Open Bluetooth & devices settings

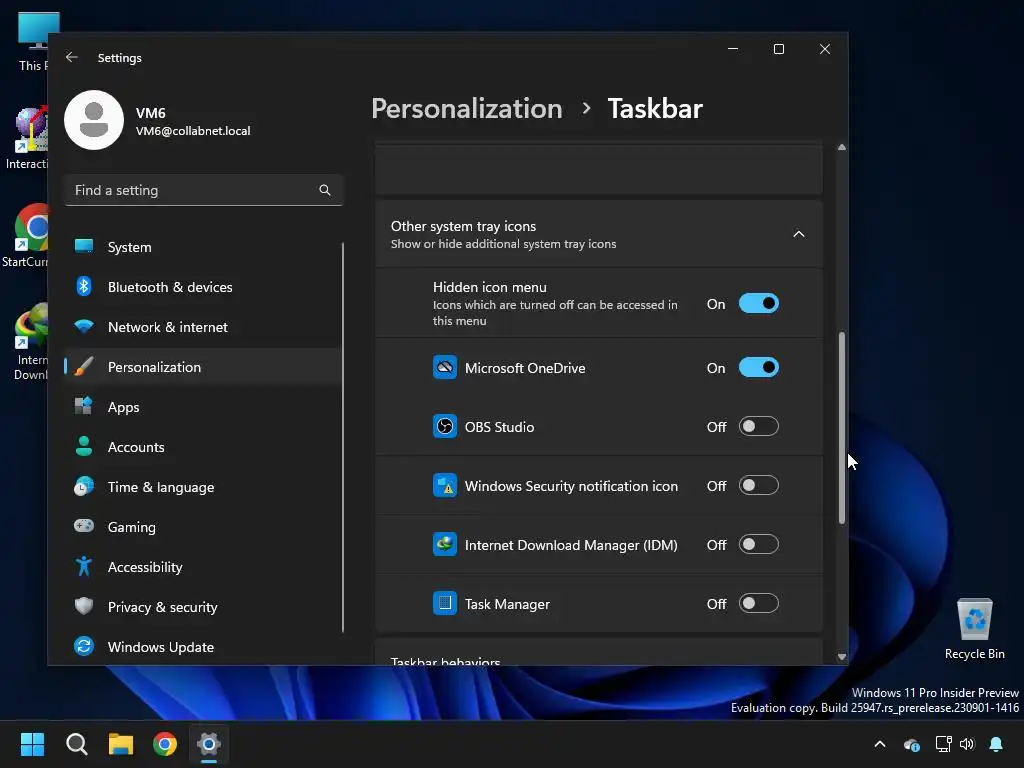(203, 287)
